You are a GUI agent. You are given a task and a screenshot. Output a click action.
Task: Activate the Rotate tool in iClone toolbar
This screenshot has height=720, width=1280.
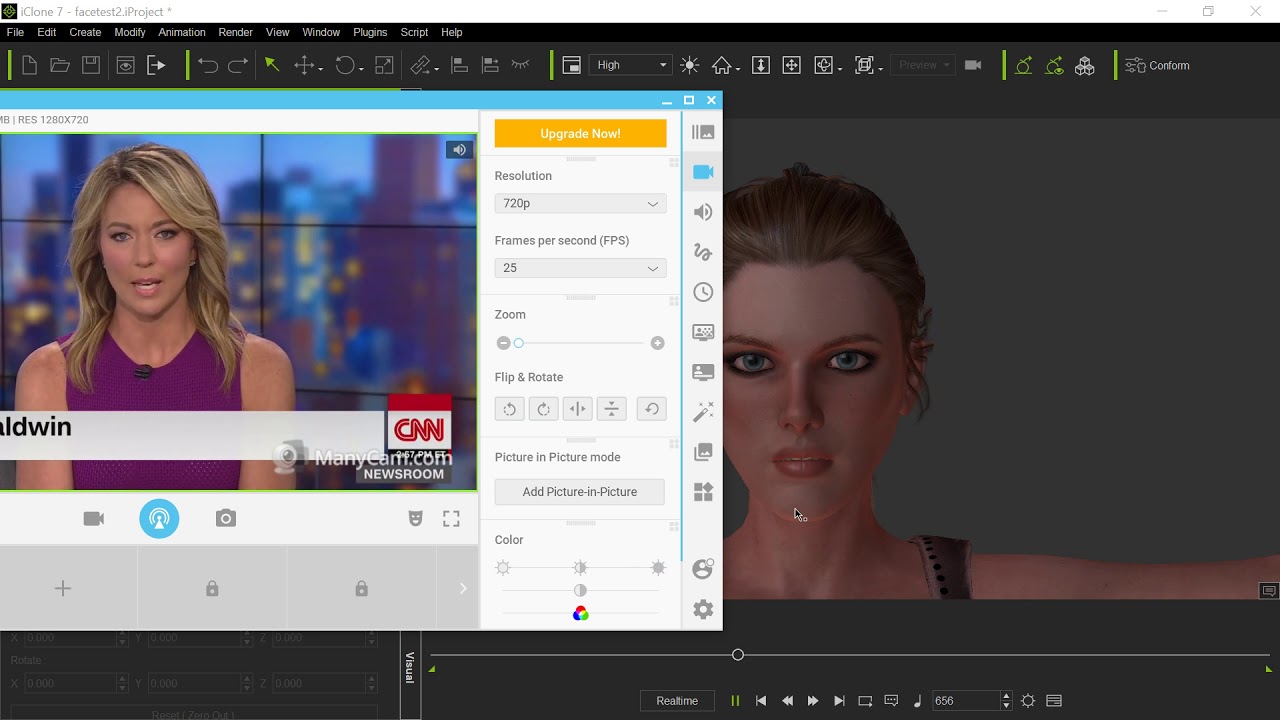(345, 65)
